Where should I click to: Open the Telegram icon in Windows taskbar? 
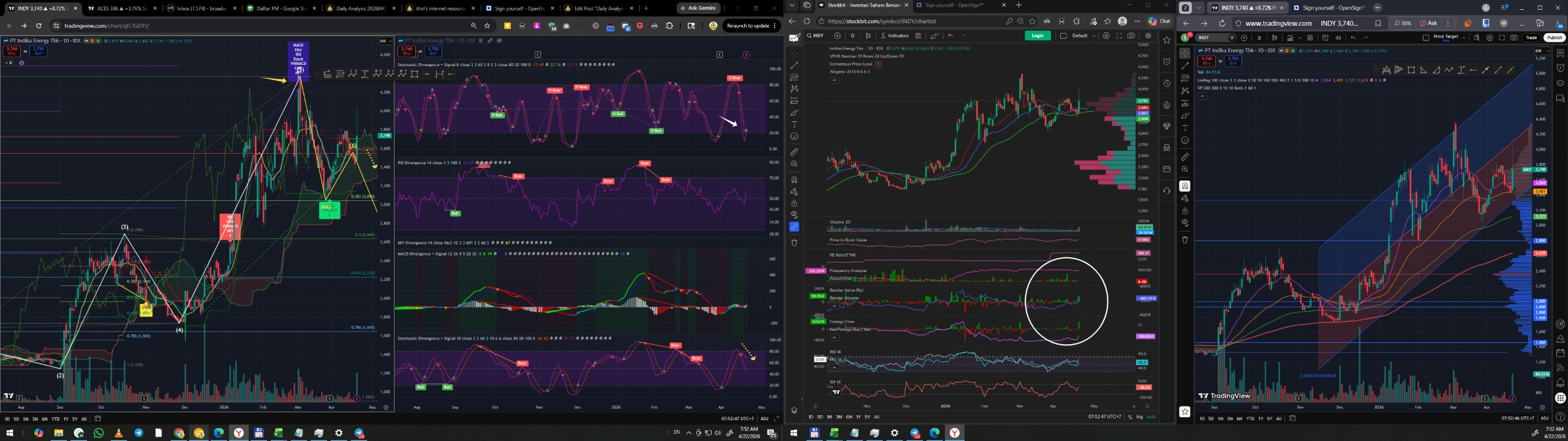click(x=138, y=433)
